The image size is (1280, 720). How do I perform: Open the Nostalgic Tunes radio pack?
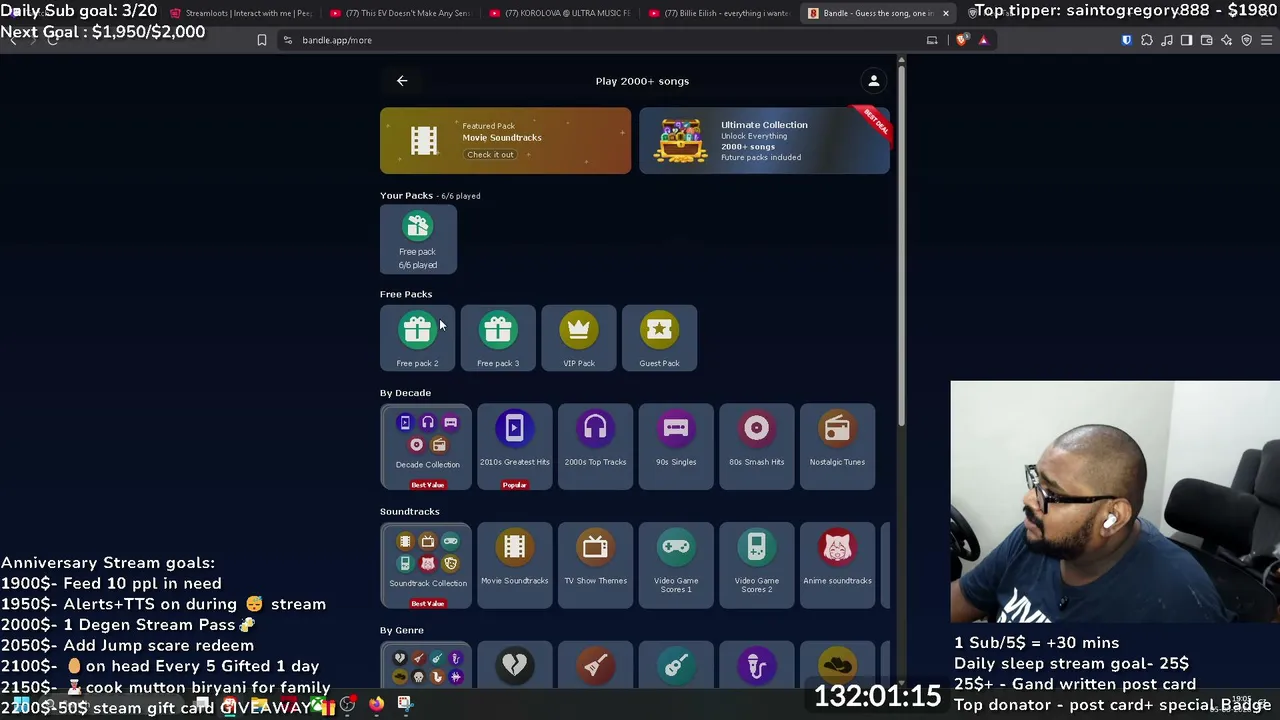(x=837, y=446)
